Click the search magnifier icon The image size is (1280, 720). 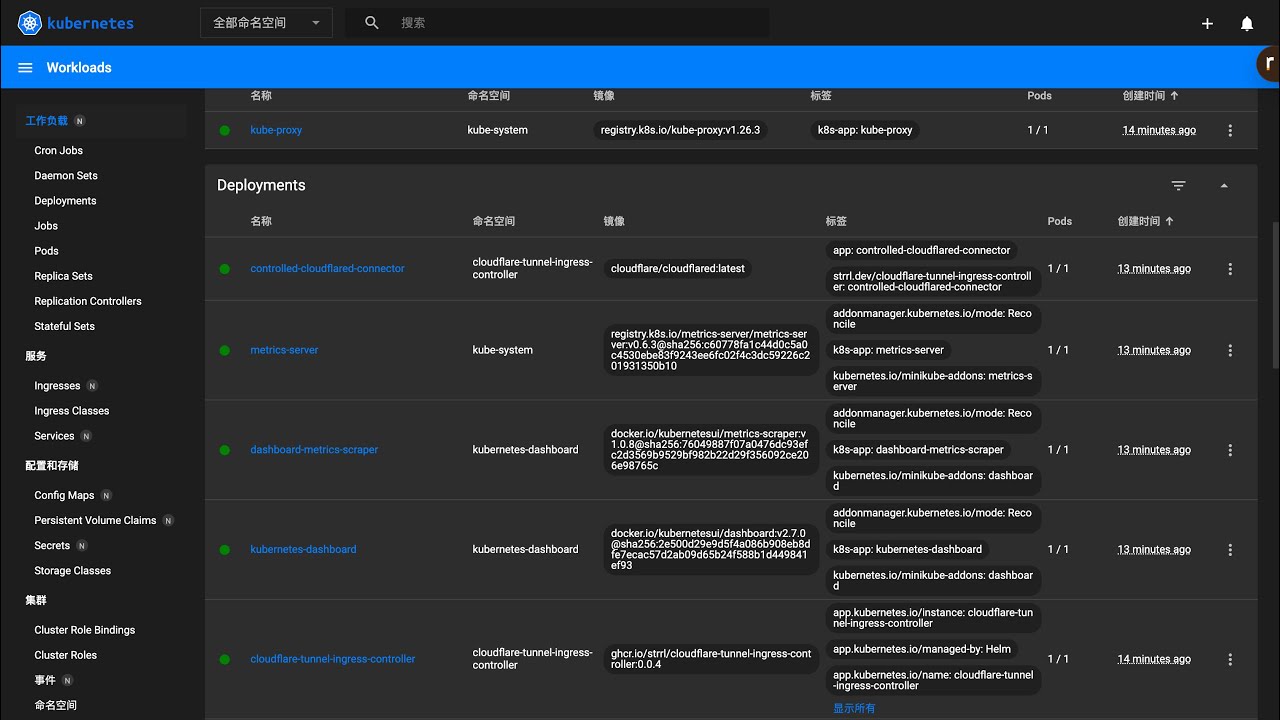[x=372, y=22]
